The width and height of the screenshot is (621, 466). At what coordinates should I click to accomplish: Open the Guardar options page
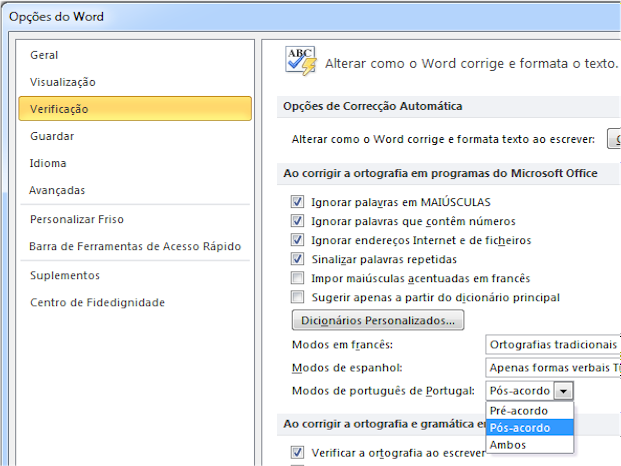tap(52, 136)
